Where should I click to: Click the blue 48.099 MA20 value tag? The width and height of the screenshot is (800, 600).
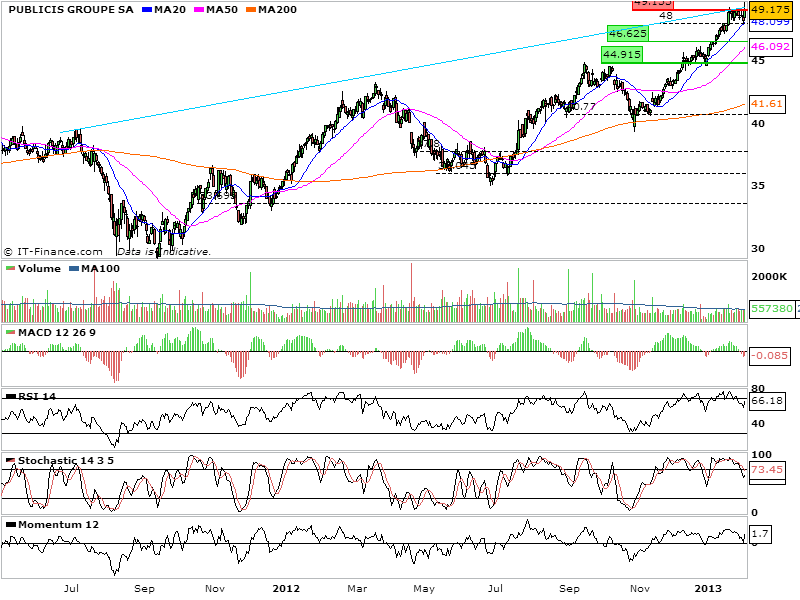pos(770,22)
